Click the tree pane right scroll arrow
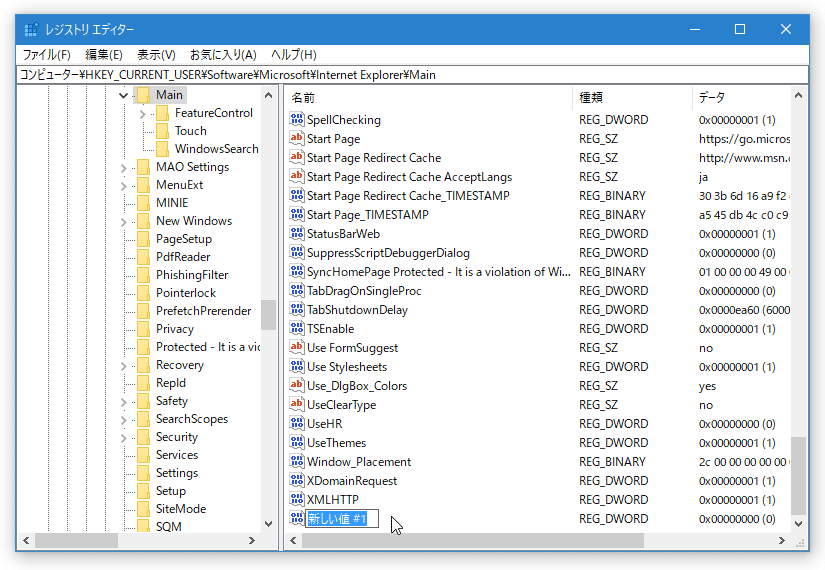The image size is (825, 570). (x=252, y=540)
